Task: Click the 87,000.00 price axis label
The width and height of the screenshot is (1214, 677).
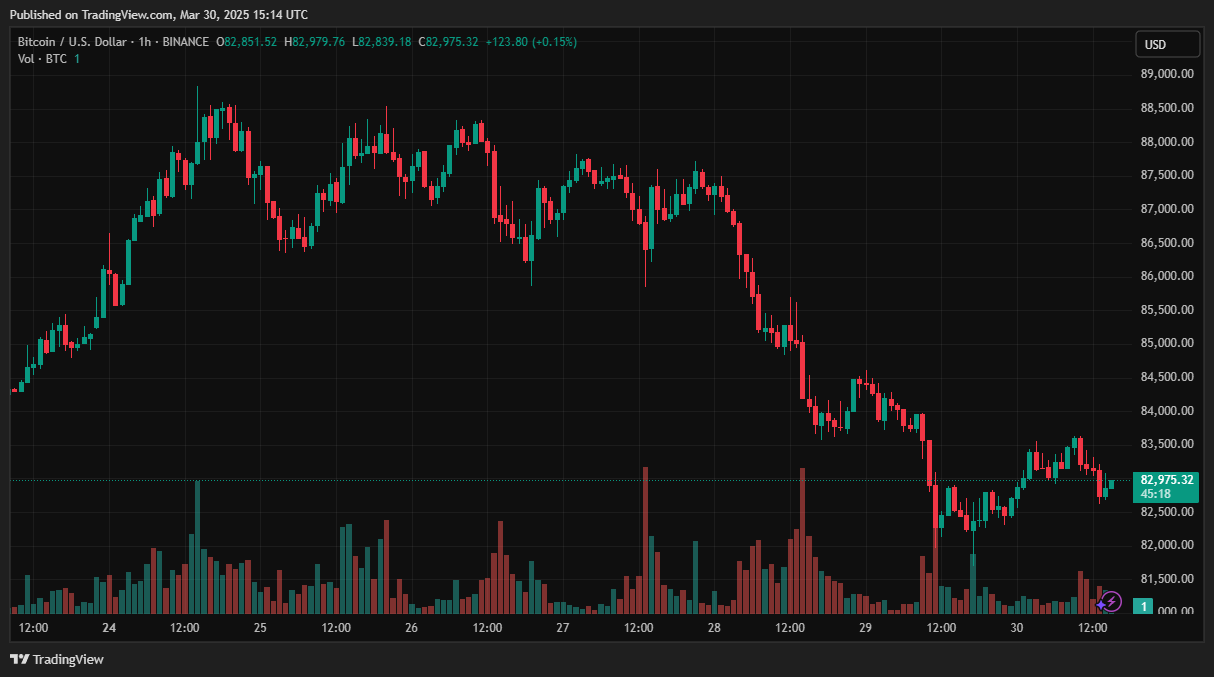Action: tap(1166, 209)
